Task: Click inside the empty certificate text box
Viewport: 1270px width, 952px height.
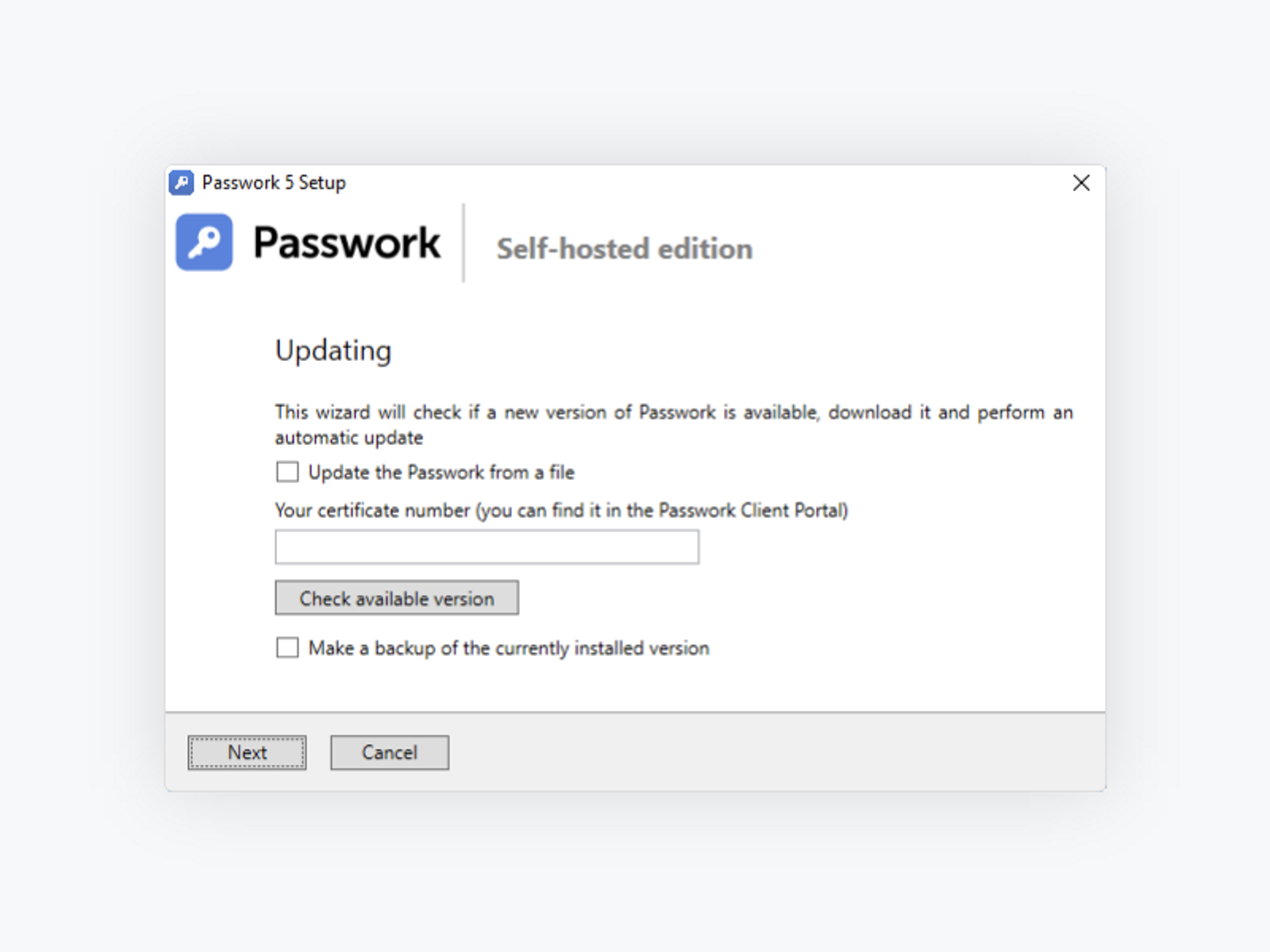Action: click(x=486, y=547)
